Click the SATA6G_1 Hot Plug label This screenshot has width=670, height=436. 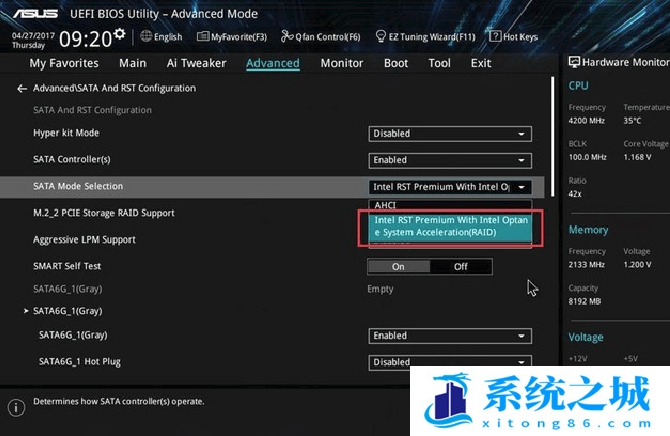(80, 362)
